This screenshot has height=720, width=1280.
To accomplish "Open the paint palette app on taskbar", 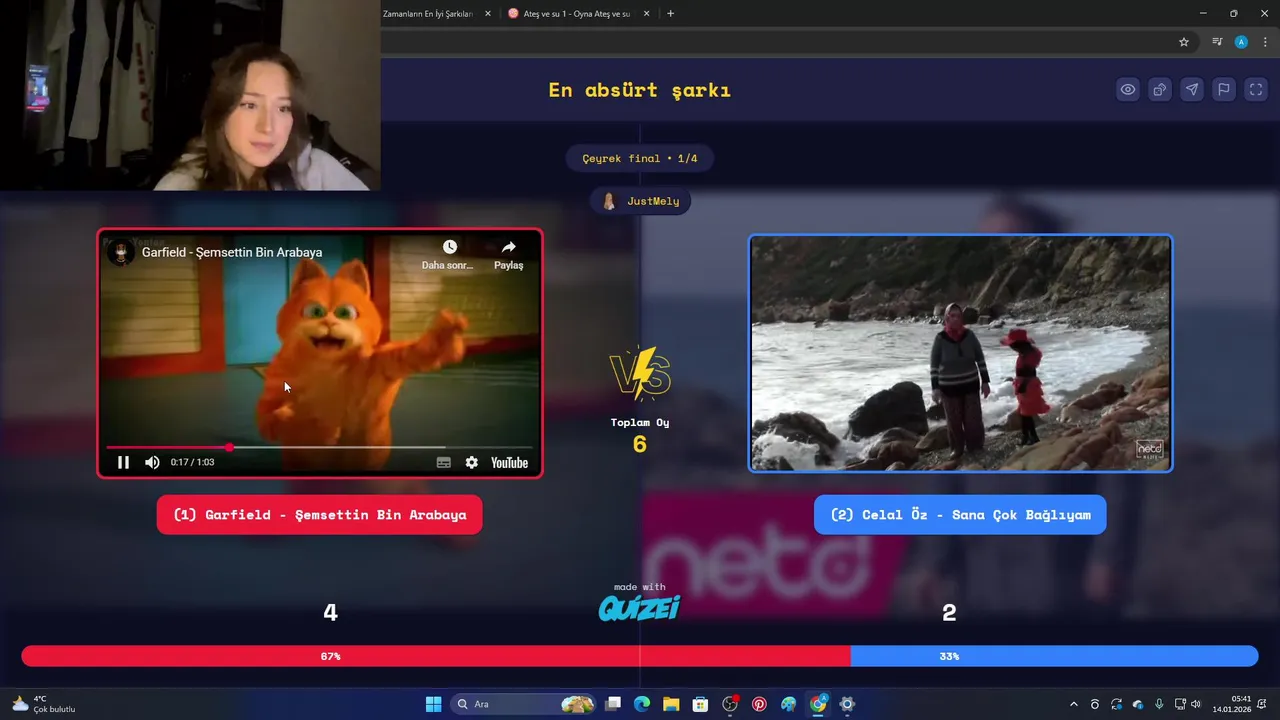I will [x=788, y=704].
